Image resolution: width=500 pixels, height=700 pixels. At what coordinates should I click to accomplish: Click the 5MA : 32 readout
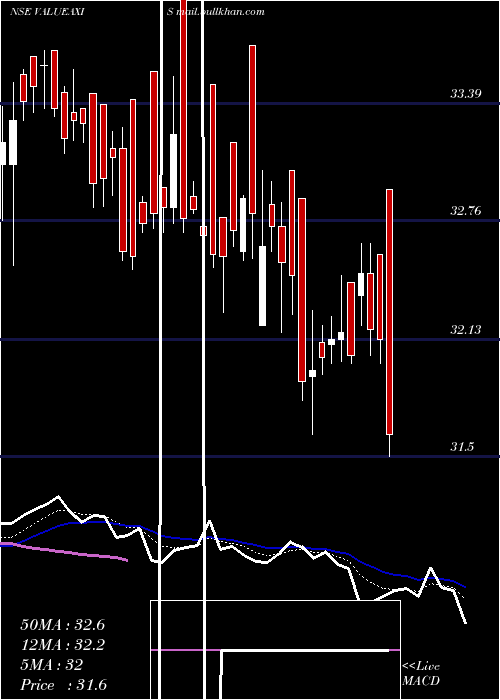[x=52, y=665]
